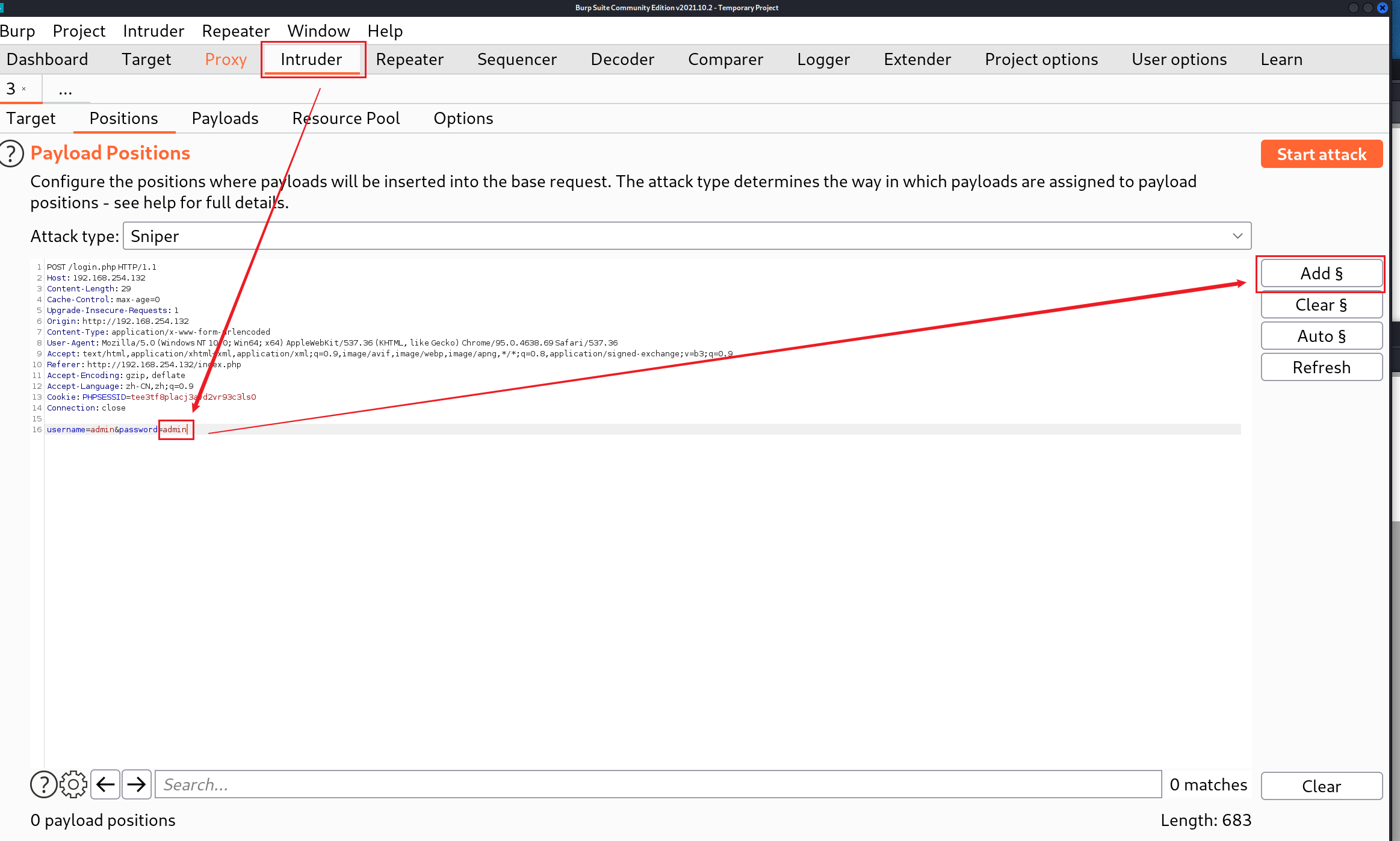Image resolution: width=1400 pixels, height=841 pixels.
Task: Click the Clear § button
Action: 1322,305
